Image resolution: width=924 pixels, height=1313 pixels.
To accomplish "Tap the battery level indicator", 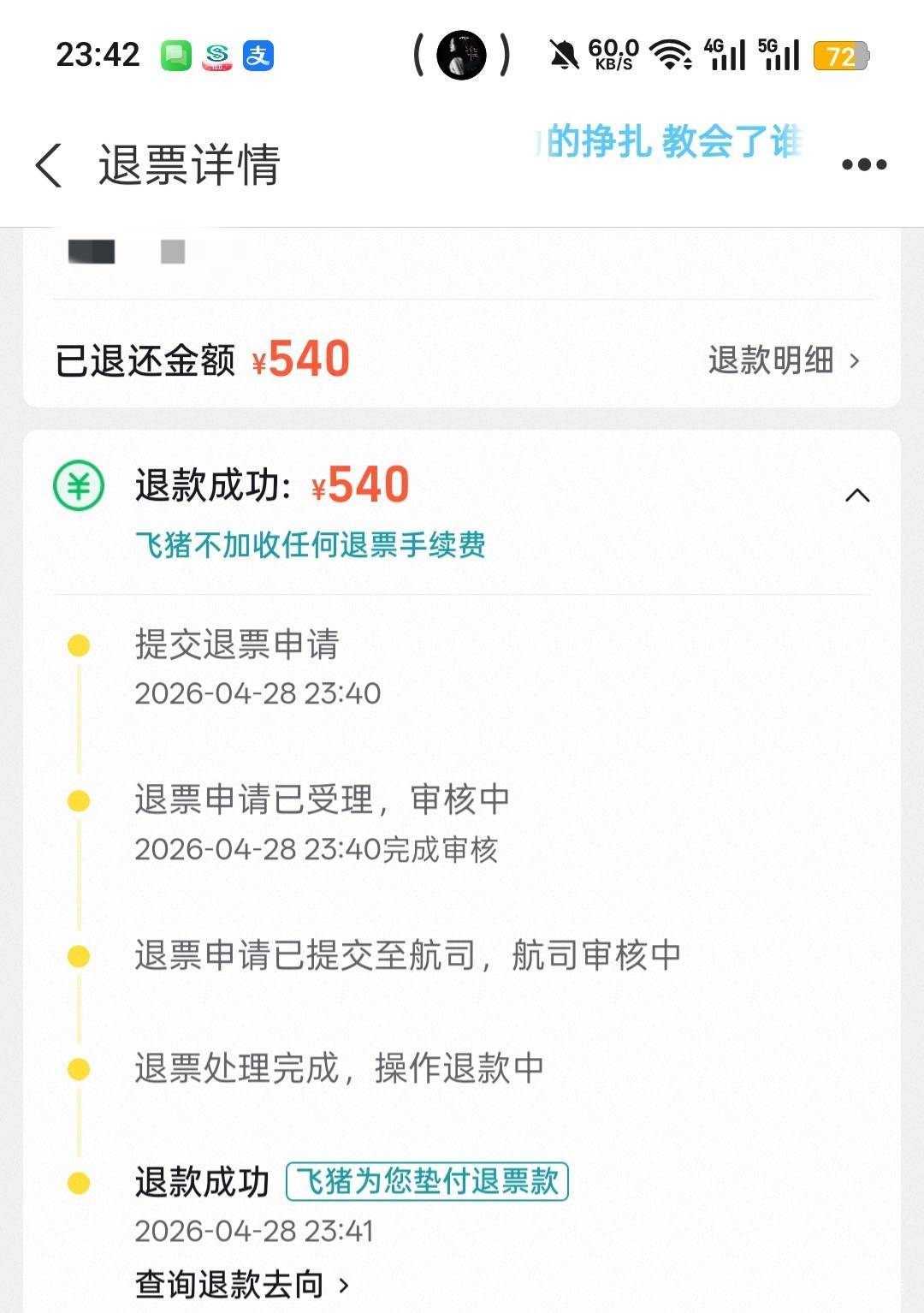I will point(840,56).
